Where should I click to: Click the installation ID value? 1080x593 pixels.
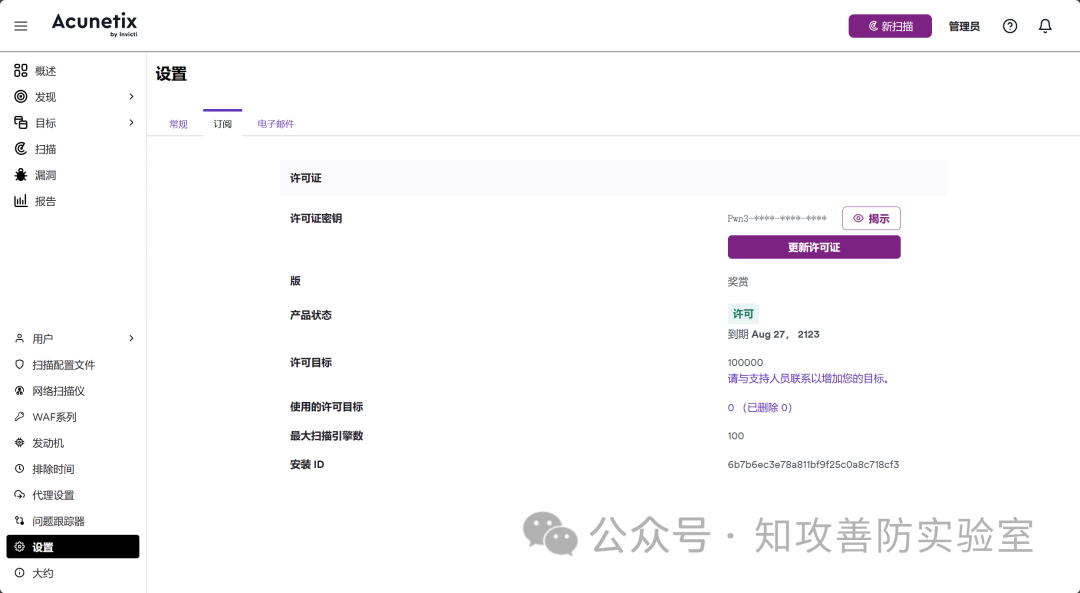[813, 464]
